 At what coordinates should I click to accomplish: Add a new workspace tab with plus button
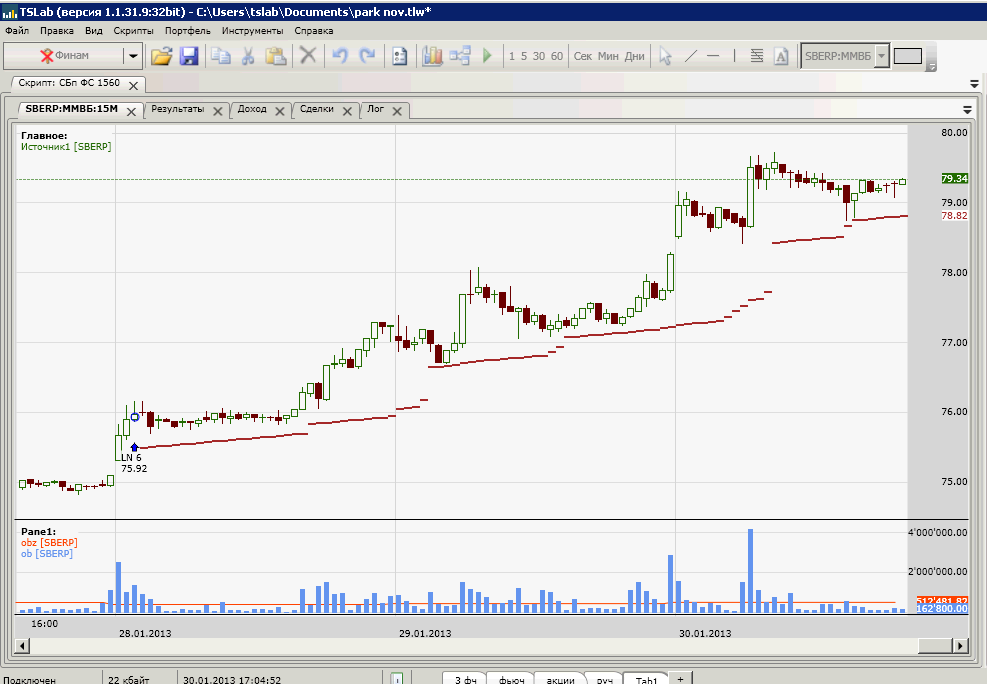(680, 679)
